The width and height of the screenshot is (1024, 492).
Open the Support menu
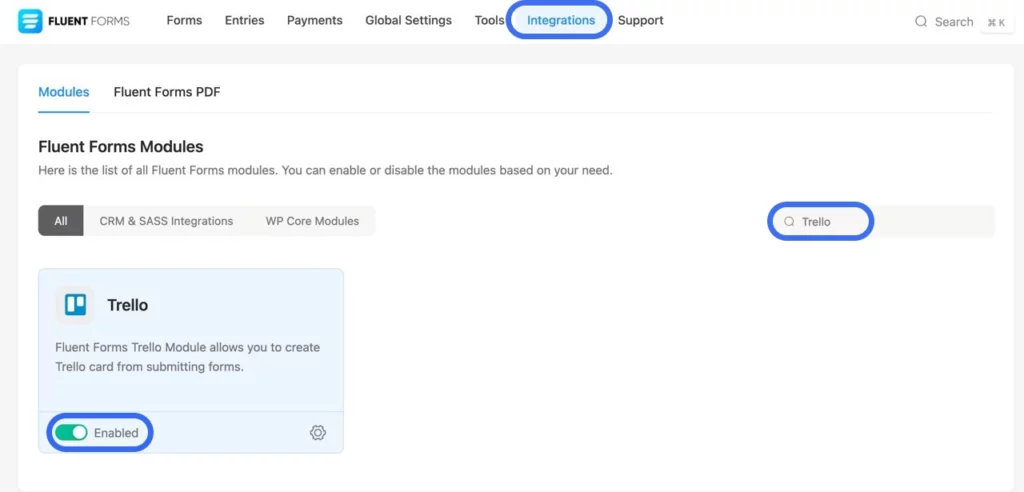(x=641, y=20)
